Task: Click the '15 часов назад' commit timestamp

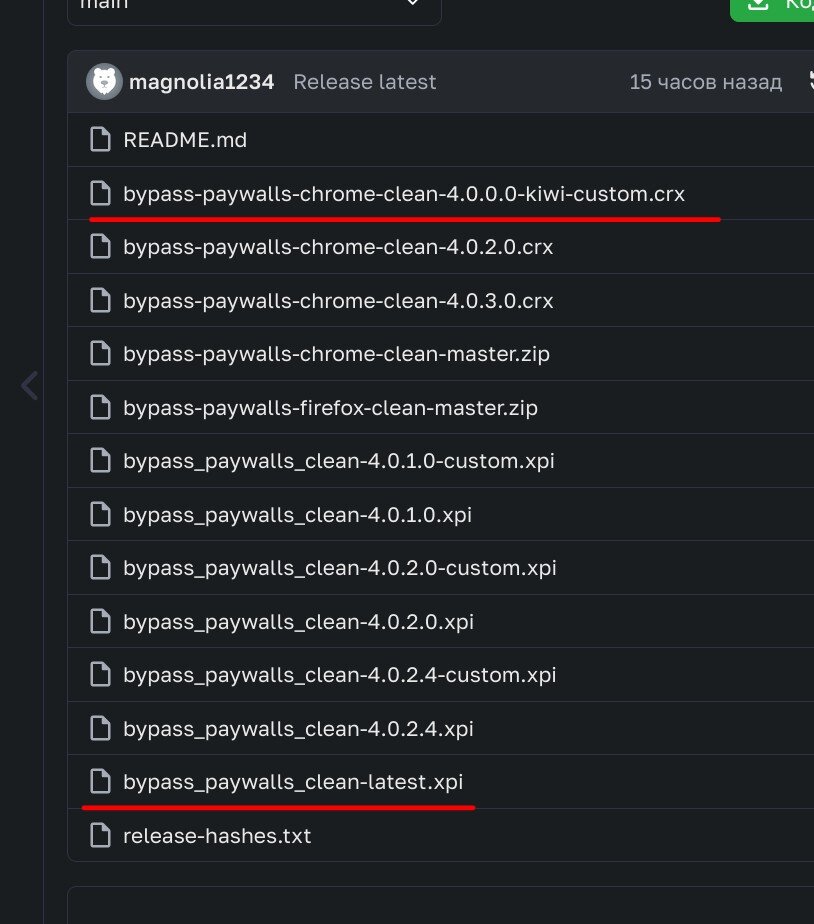Action: (705, 82)
